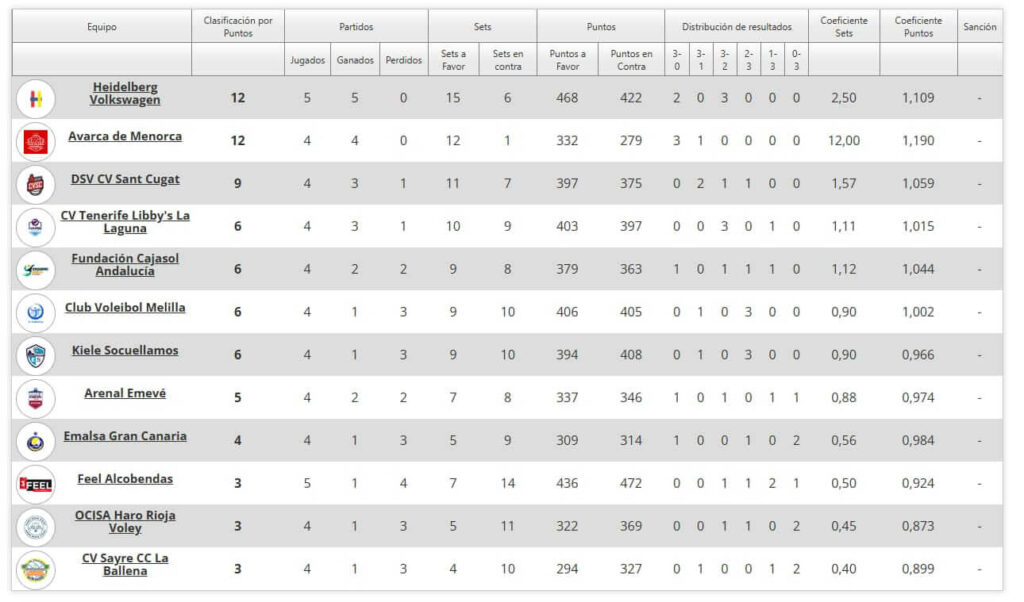Click the Clasificación por Puntos header
Viewport: 1024px width, 602px height.
click(238, 28)
